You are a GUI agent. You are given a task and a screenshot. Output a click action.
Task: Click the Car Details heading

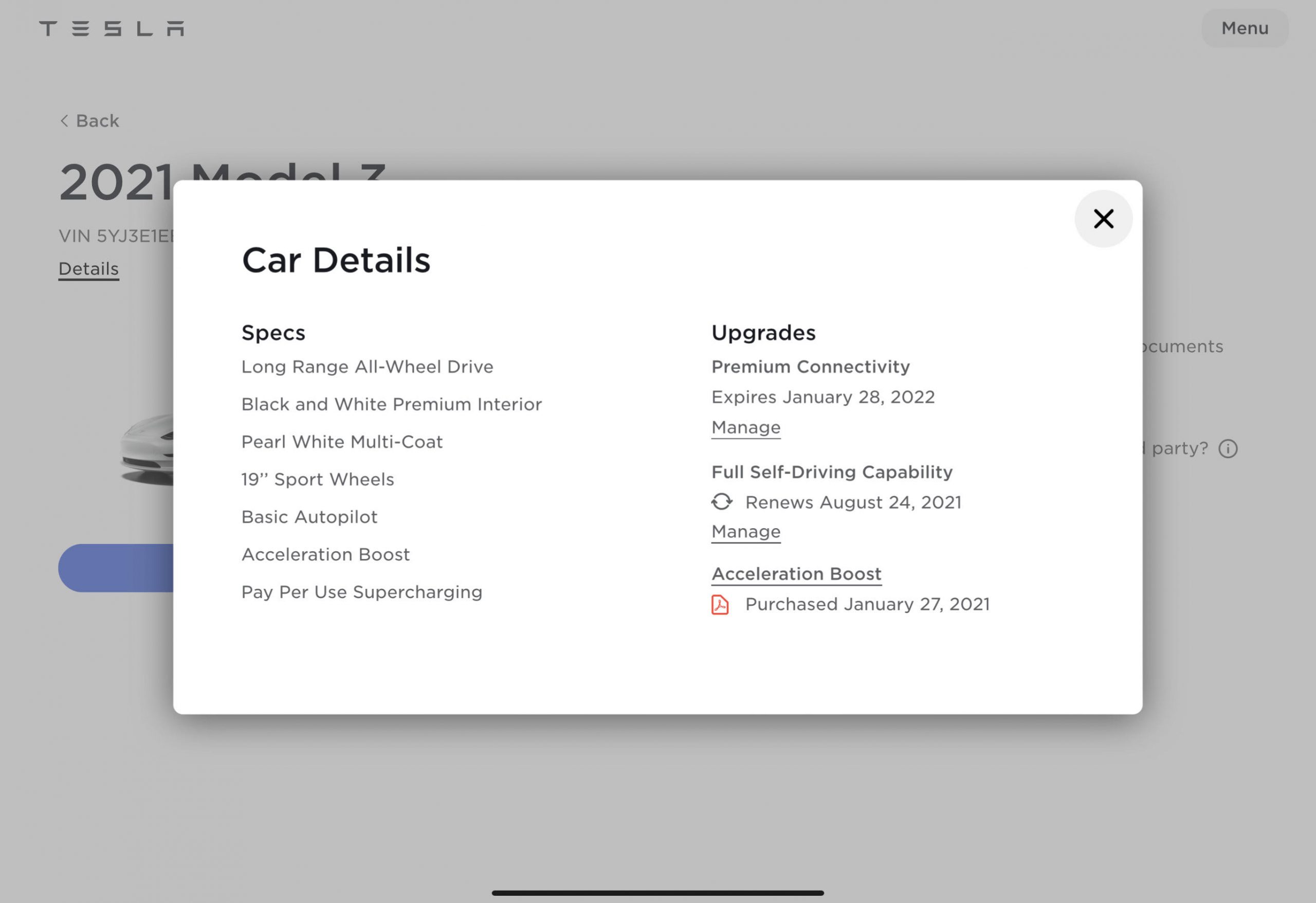[336, 260]
